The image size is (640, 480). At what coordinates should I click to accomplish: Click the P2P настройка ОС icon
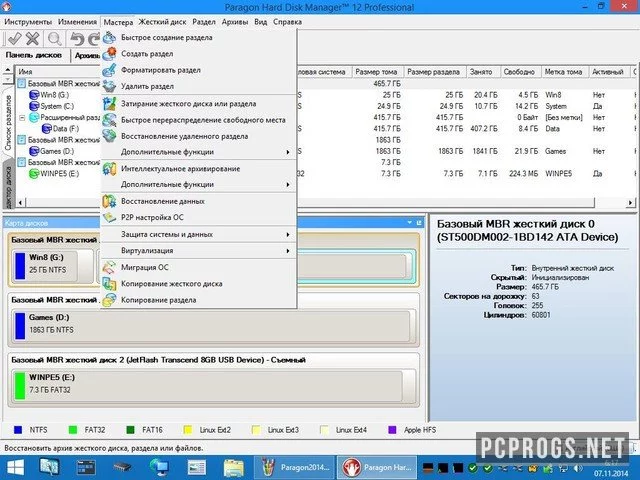pyautogui.click(x=109, y=218)
